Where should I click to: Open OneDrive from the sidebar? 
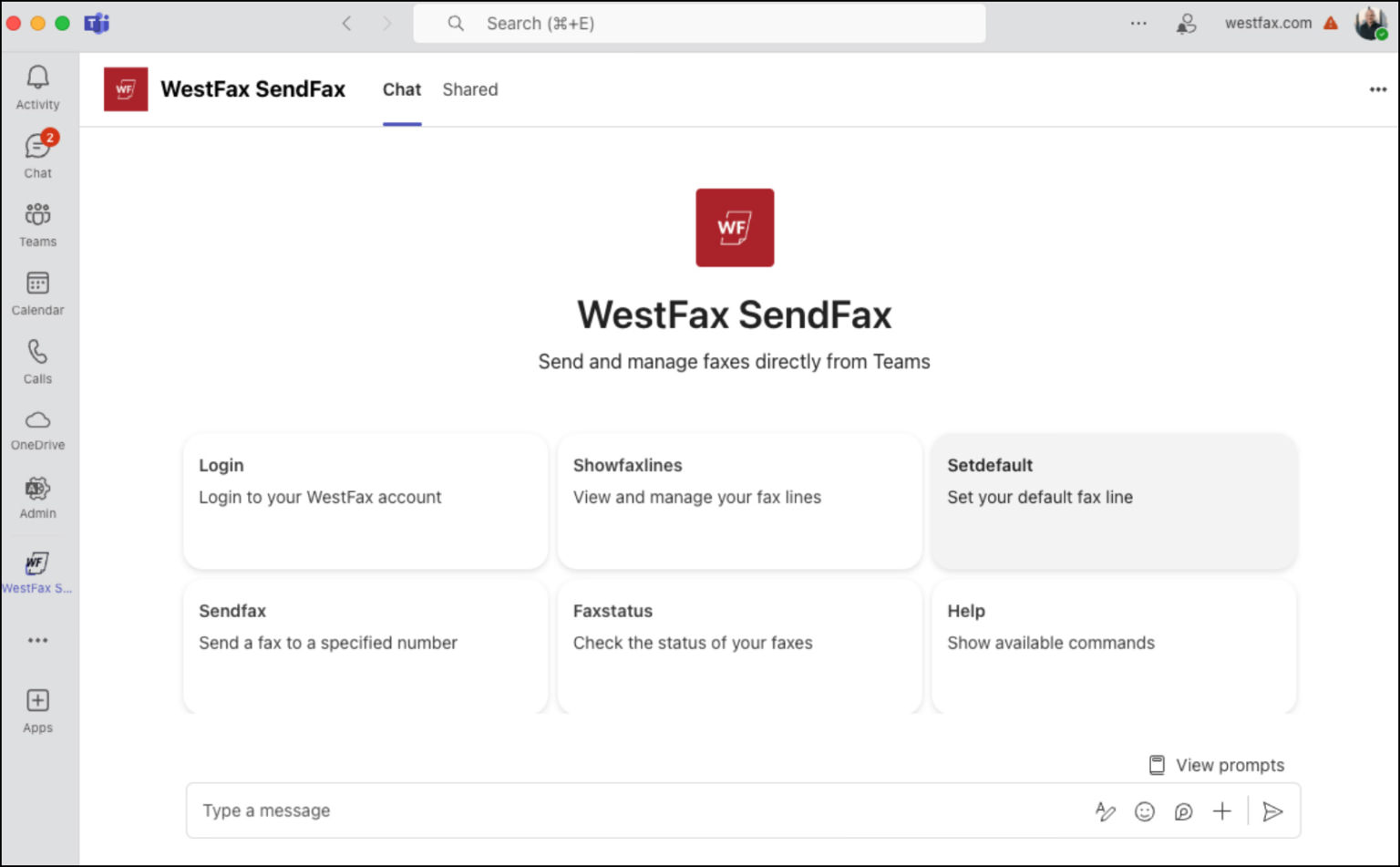(x=37, y=428)
